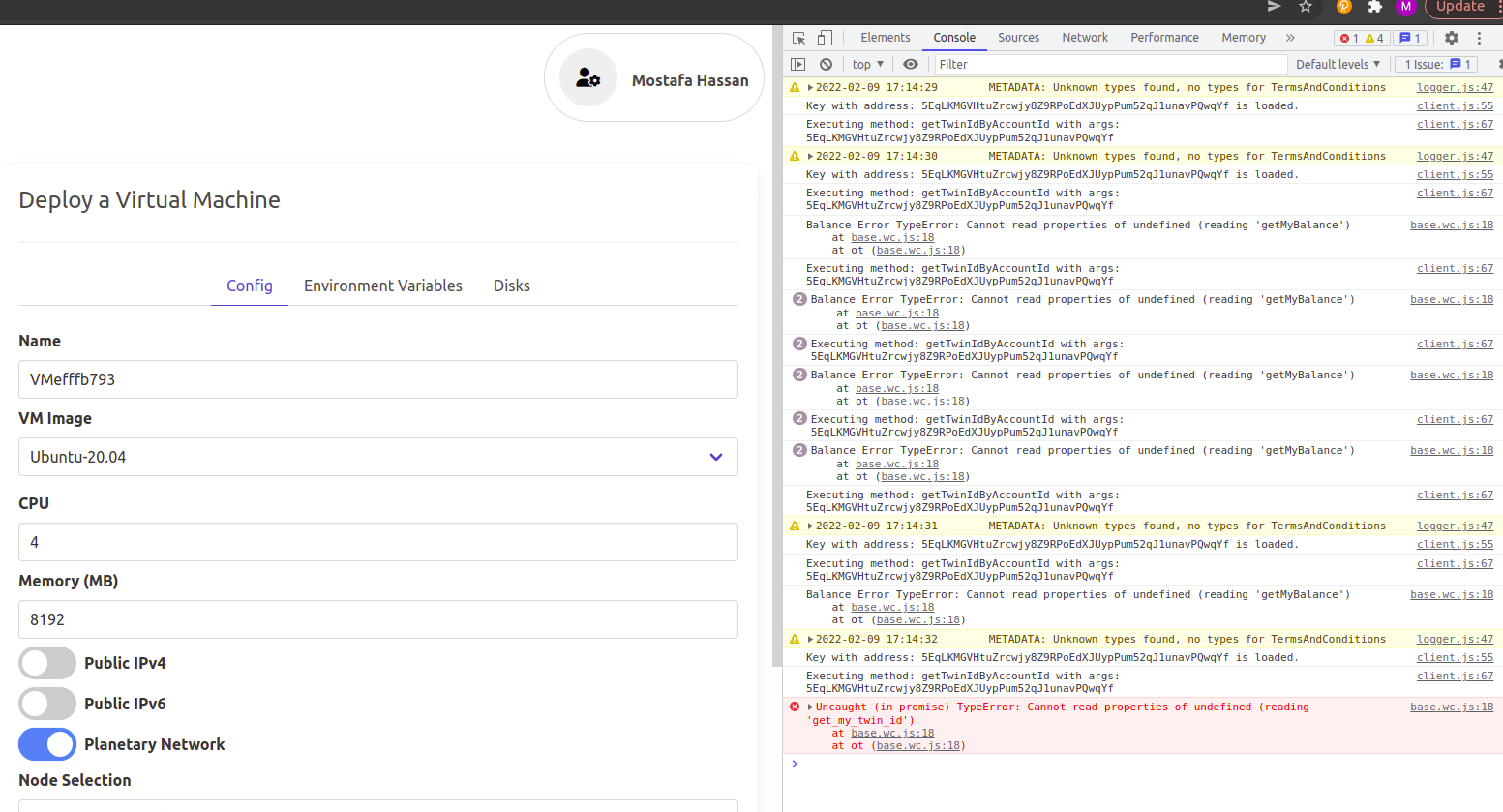
Task: Open the Network DevTools tab
Action: (x=1085, y=38)
